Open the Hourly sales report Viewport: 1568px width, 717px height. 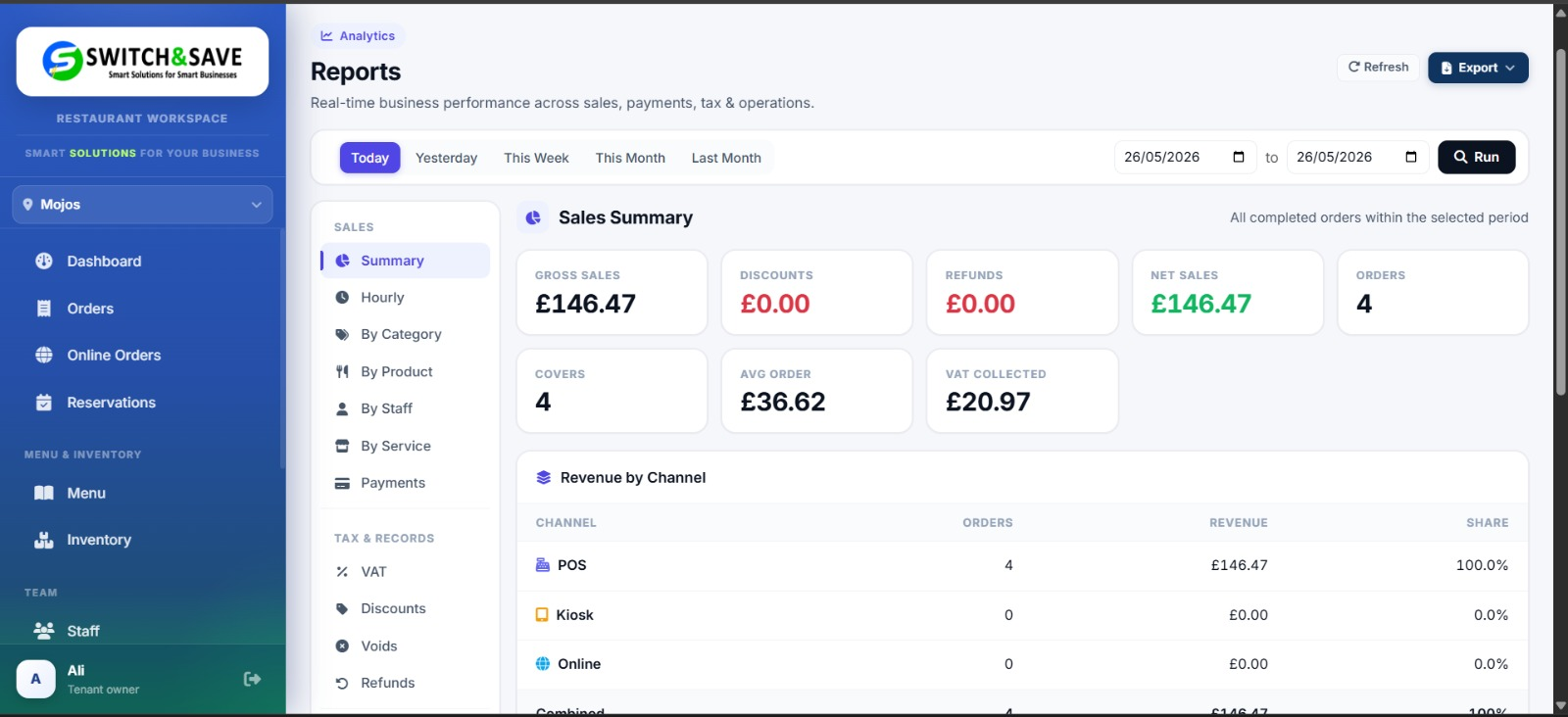405,298
